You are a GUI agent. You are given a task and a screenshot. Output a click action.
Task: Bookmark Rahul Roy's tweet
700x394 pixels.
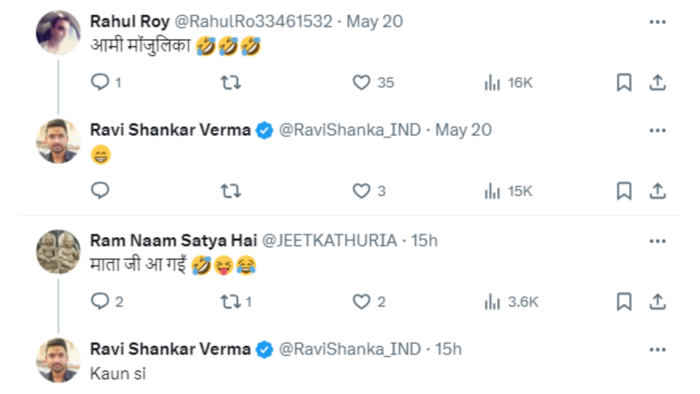coord(624,83)
